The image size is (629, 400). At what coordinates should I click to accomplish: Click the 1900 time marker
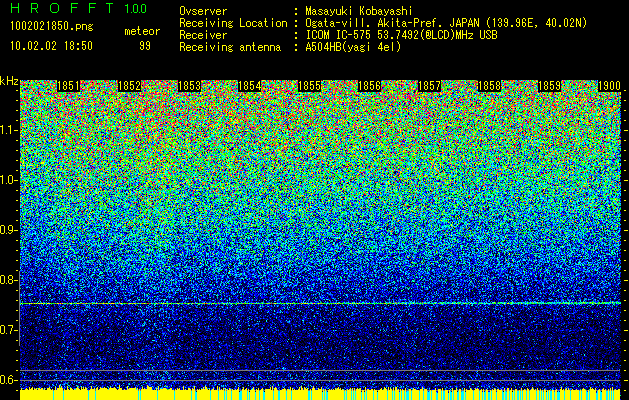[x=609, y=86]
